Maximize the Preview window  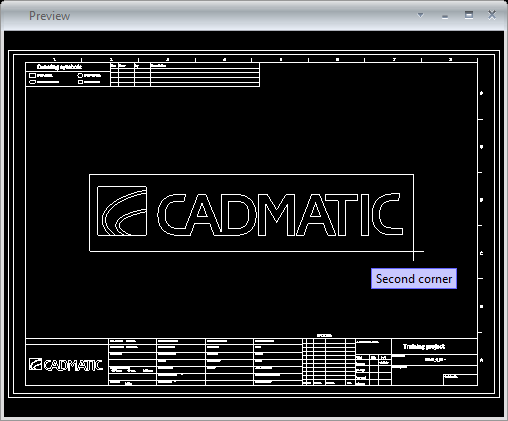point(469,15)
